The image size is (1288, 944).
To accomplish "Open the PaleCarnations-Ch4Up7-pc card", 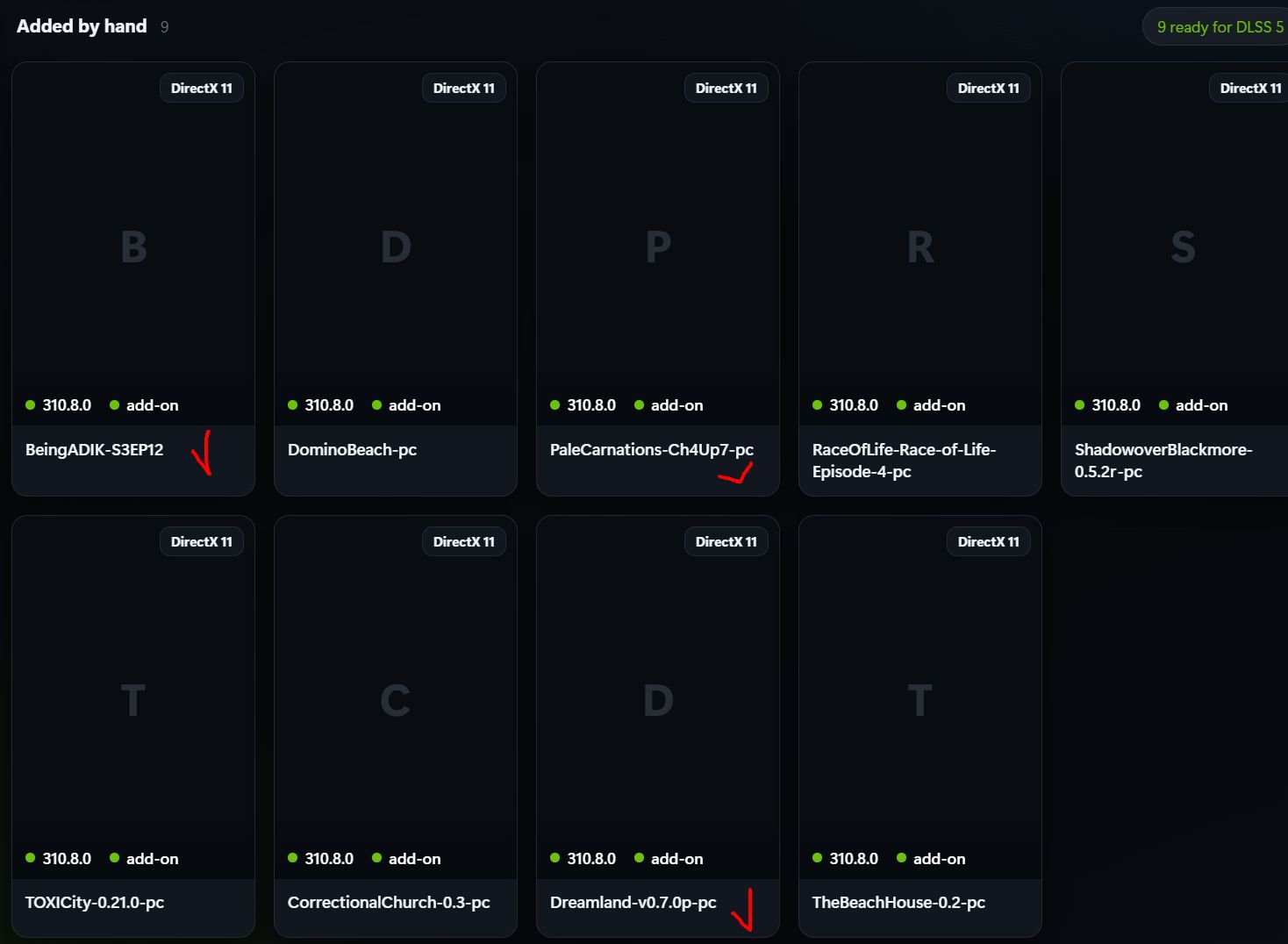I will click(658, 279).
